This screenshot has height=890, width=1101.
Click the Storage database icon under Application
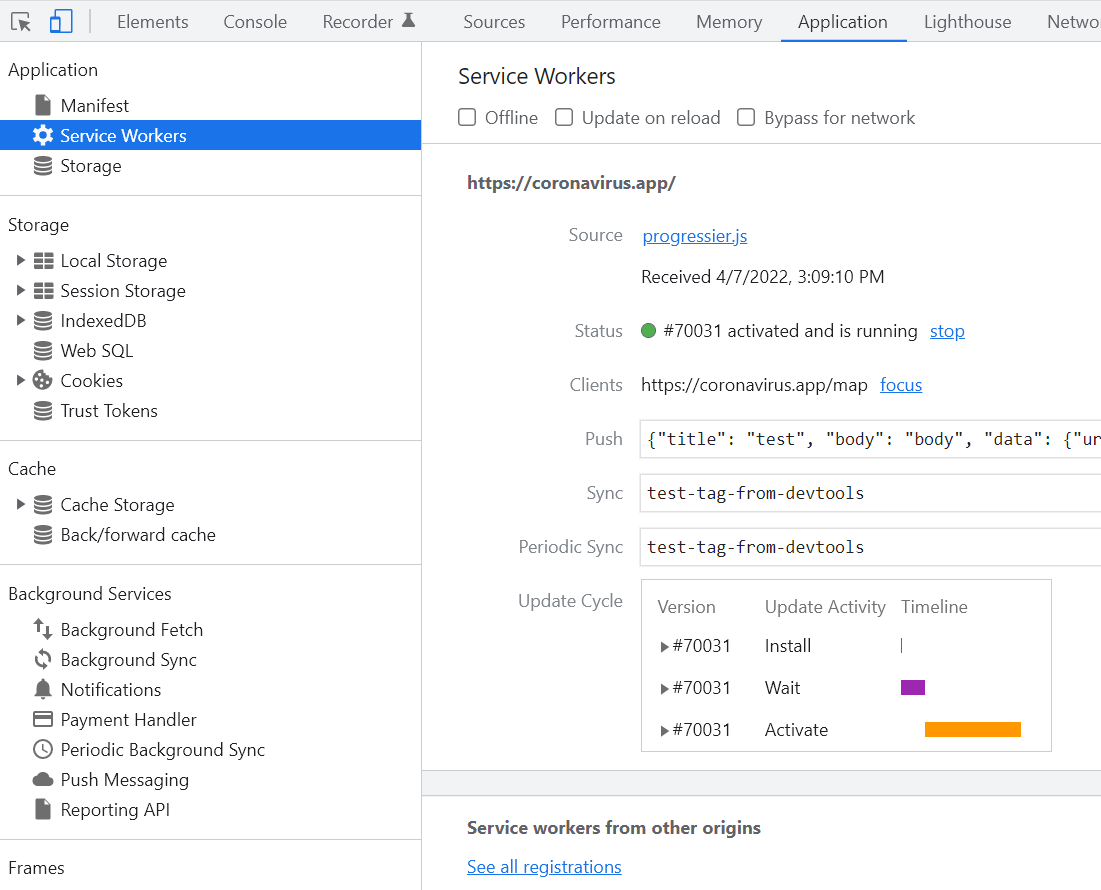coord(43,166)
